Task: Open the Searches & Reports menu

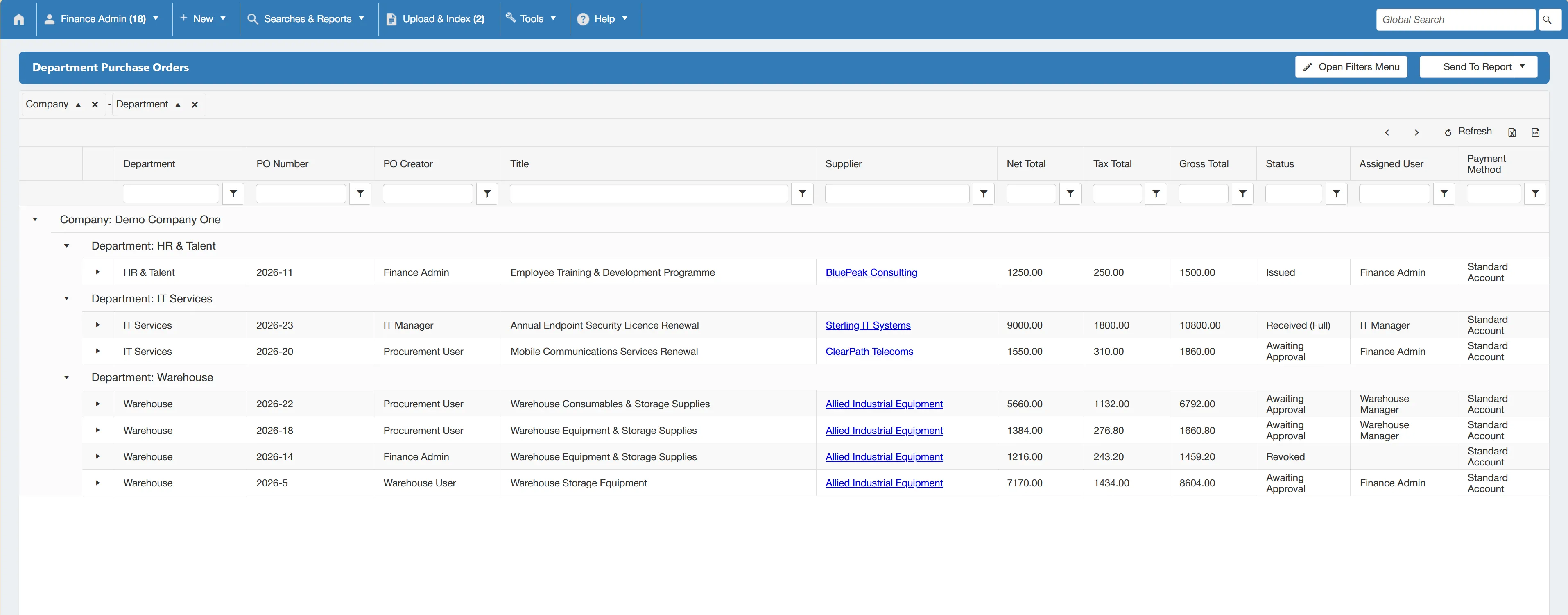Action: tap(306, 19)
